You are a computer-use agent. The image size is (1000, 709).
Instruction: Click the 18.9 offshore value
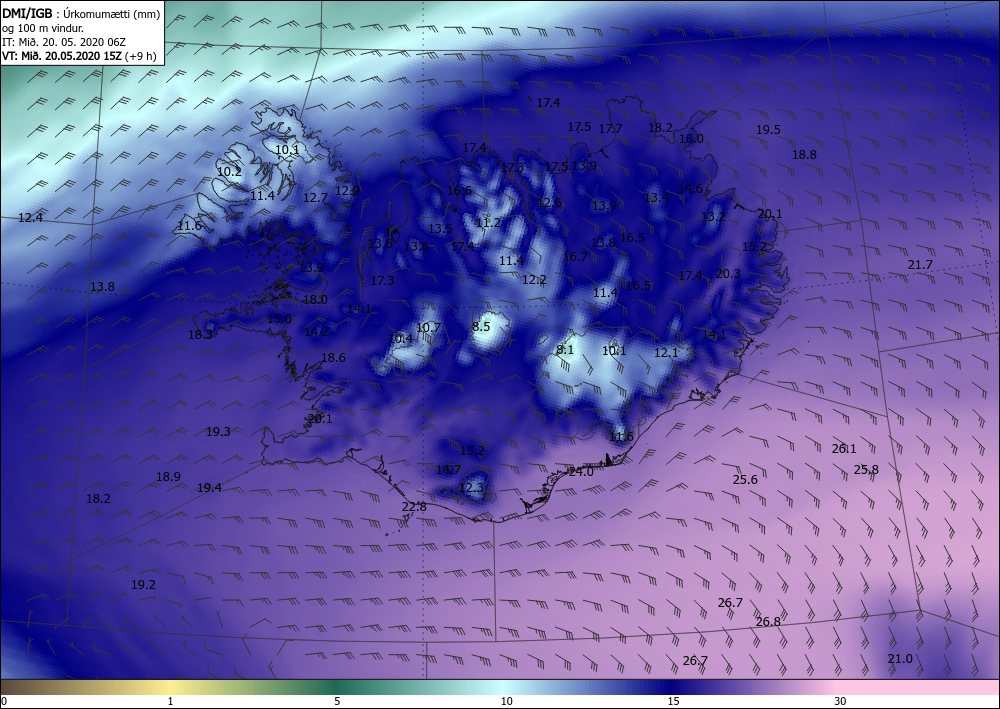[x=168, y=476]
